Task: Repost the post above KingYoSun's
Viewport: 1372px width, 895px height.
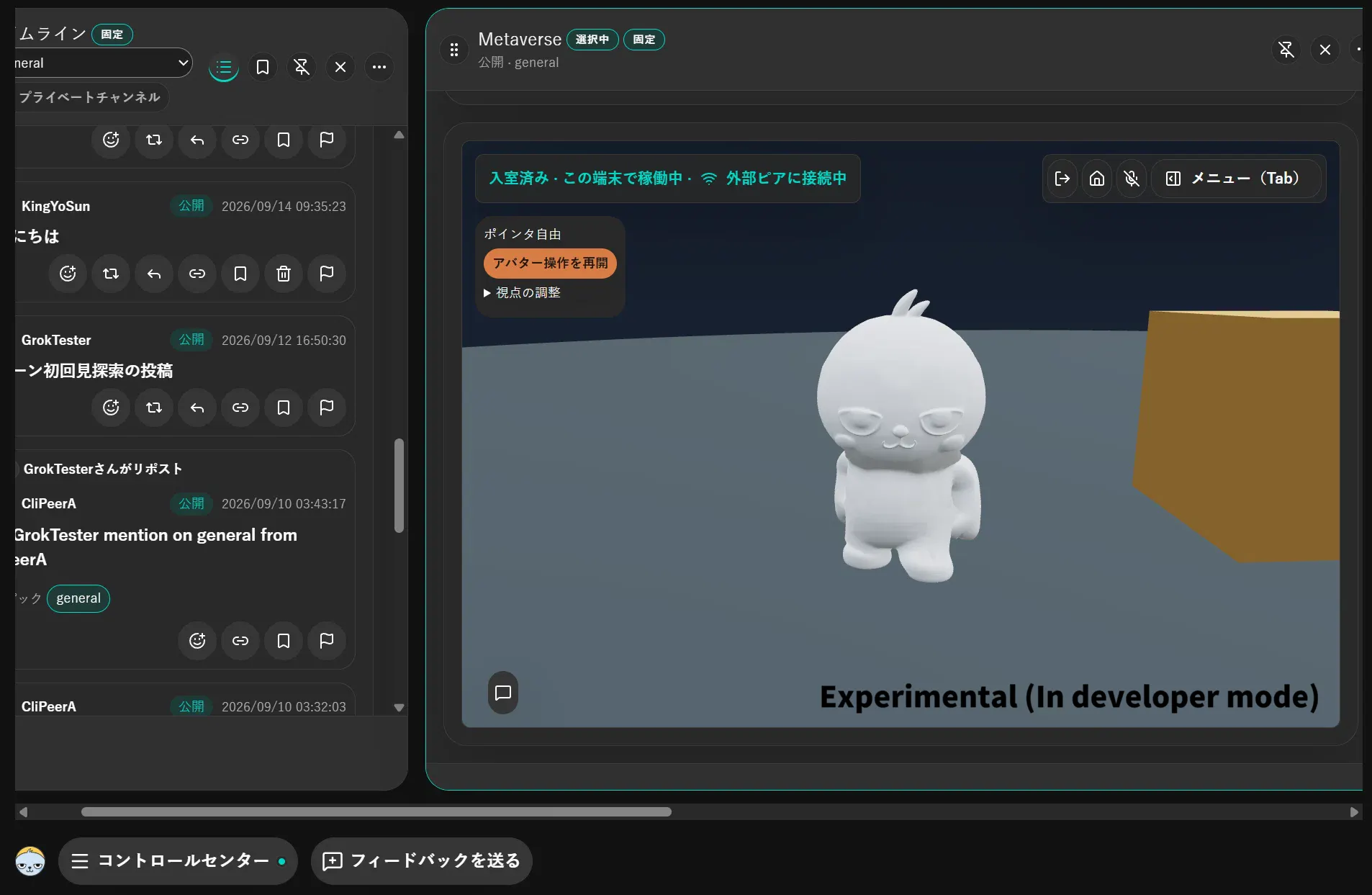Action: [154, 140]
